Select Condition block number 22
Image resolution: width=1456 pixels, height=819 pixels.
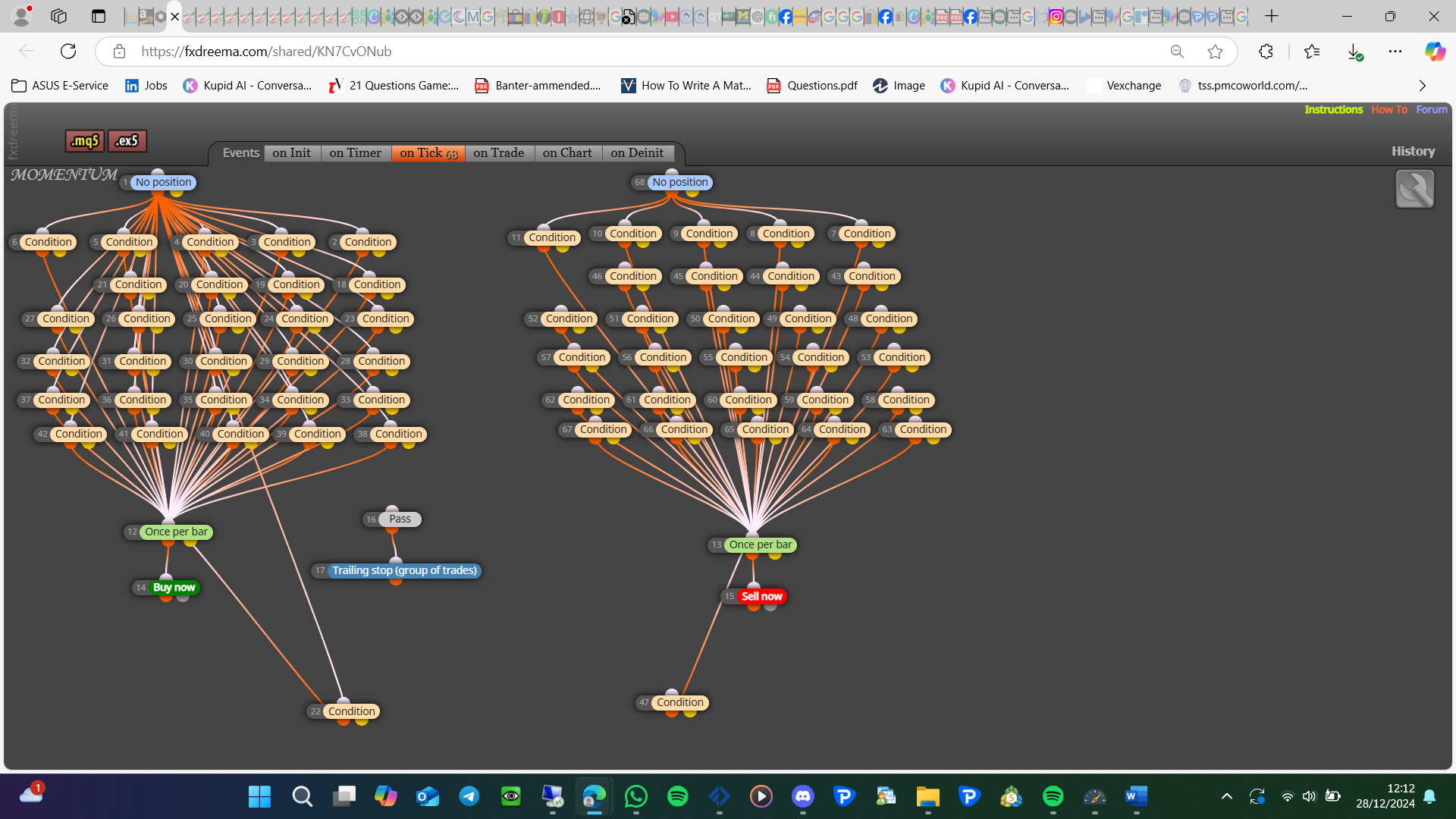click(351, 712)
